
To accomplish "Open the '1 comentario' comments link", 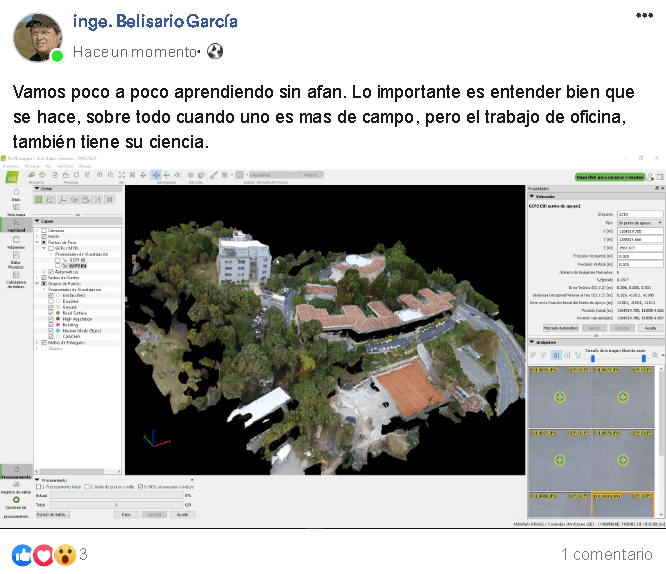I will click(607, 554).
